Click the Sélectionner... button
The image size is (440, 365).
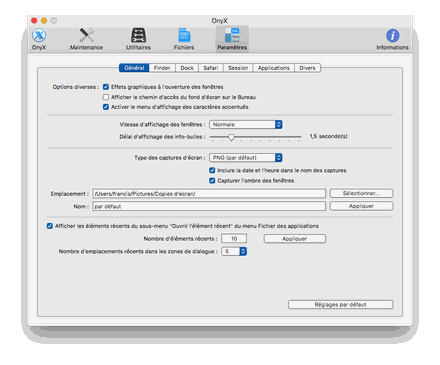point(361,193)
